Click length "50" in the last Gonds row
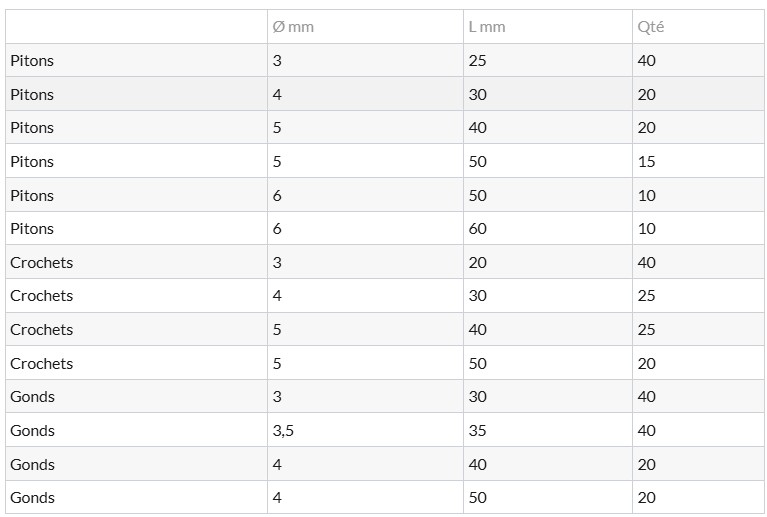 pos(477,498)
